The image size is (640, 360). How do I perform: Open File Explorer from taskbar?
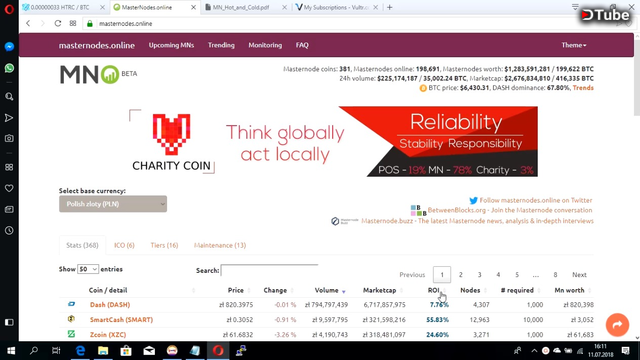(x=103, y=351)
